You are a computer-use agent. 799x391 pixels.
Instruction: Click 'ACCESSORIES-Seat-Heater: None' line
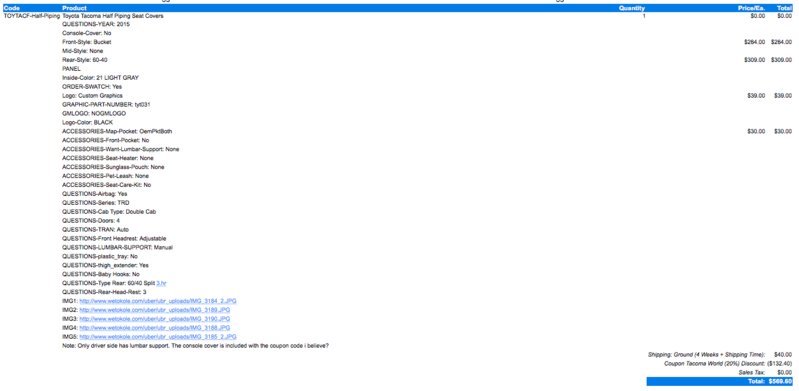[108, 158]
